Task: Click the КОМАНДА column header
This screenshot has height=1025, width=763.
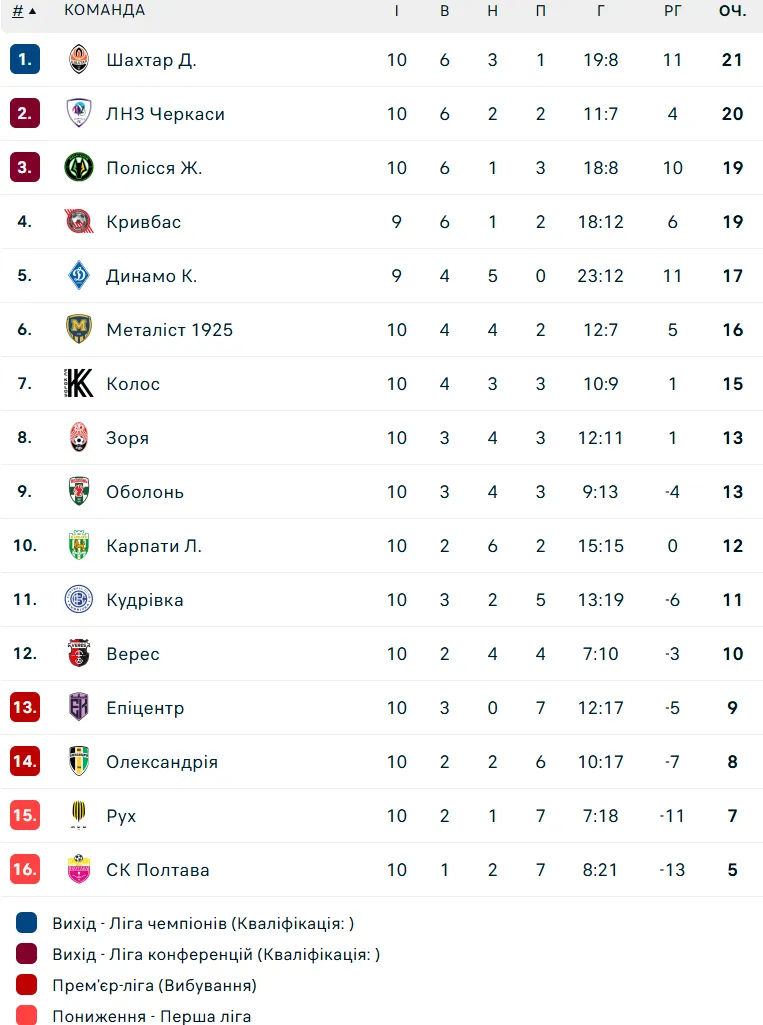Action: (x=104, y=11)
